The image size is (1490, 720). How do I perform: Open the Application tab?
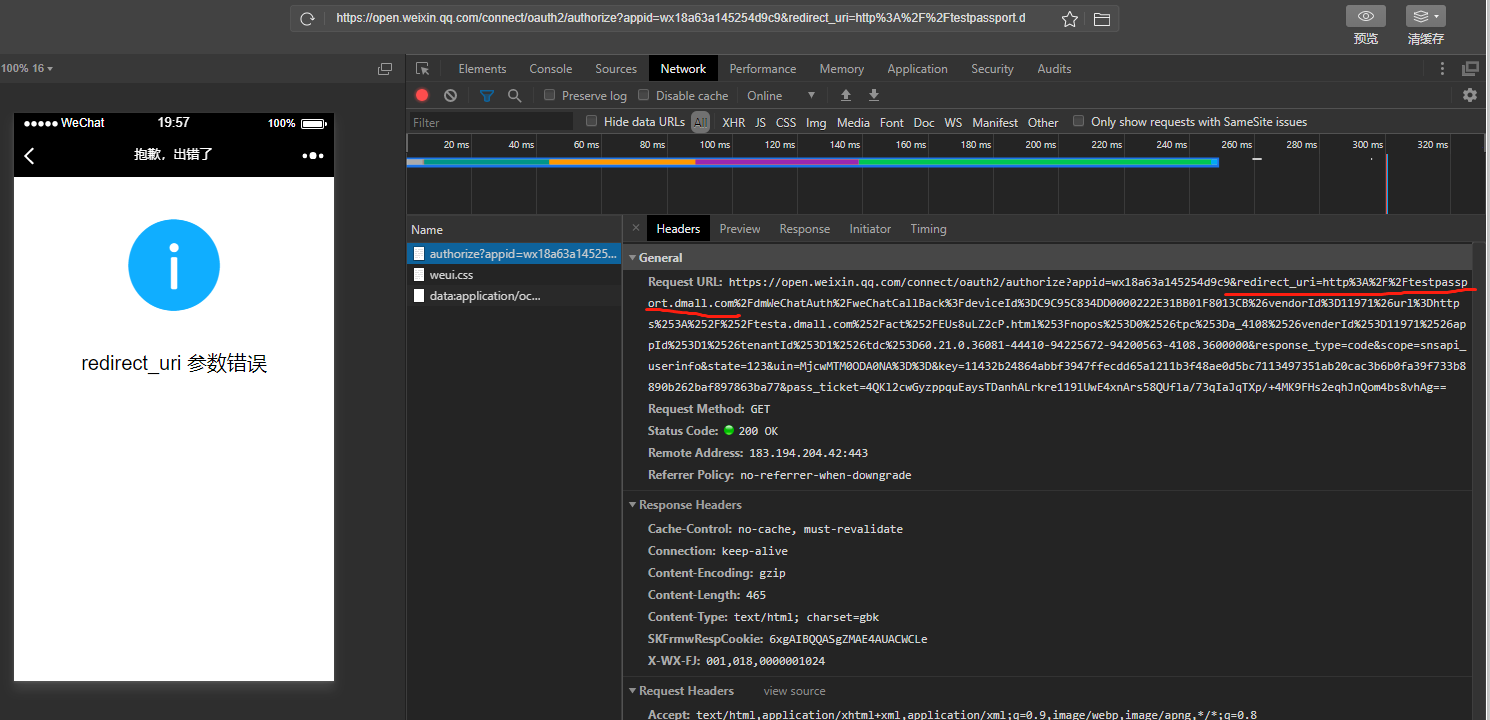click(x=917, y=69)
